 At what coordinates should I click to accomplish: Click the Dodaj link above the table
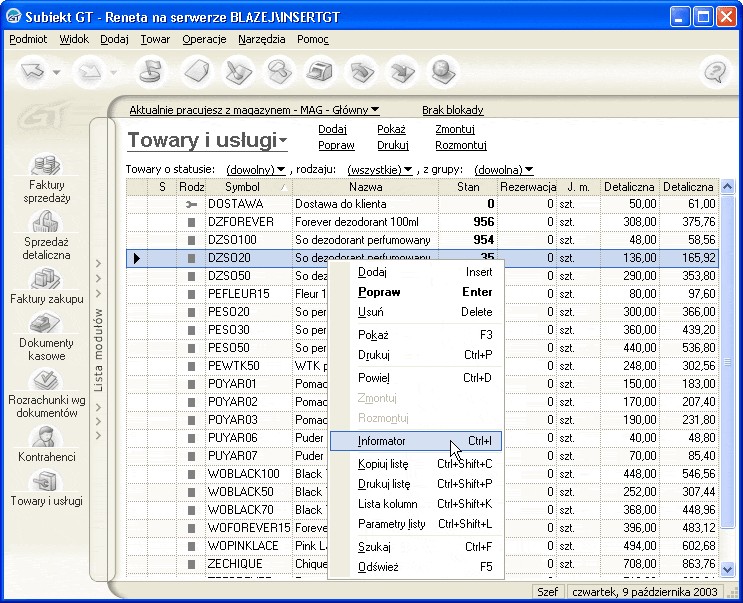pyautogui.click(x=332, y=129)
